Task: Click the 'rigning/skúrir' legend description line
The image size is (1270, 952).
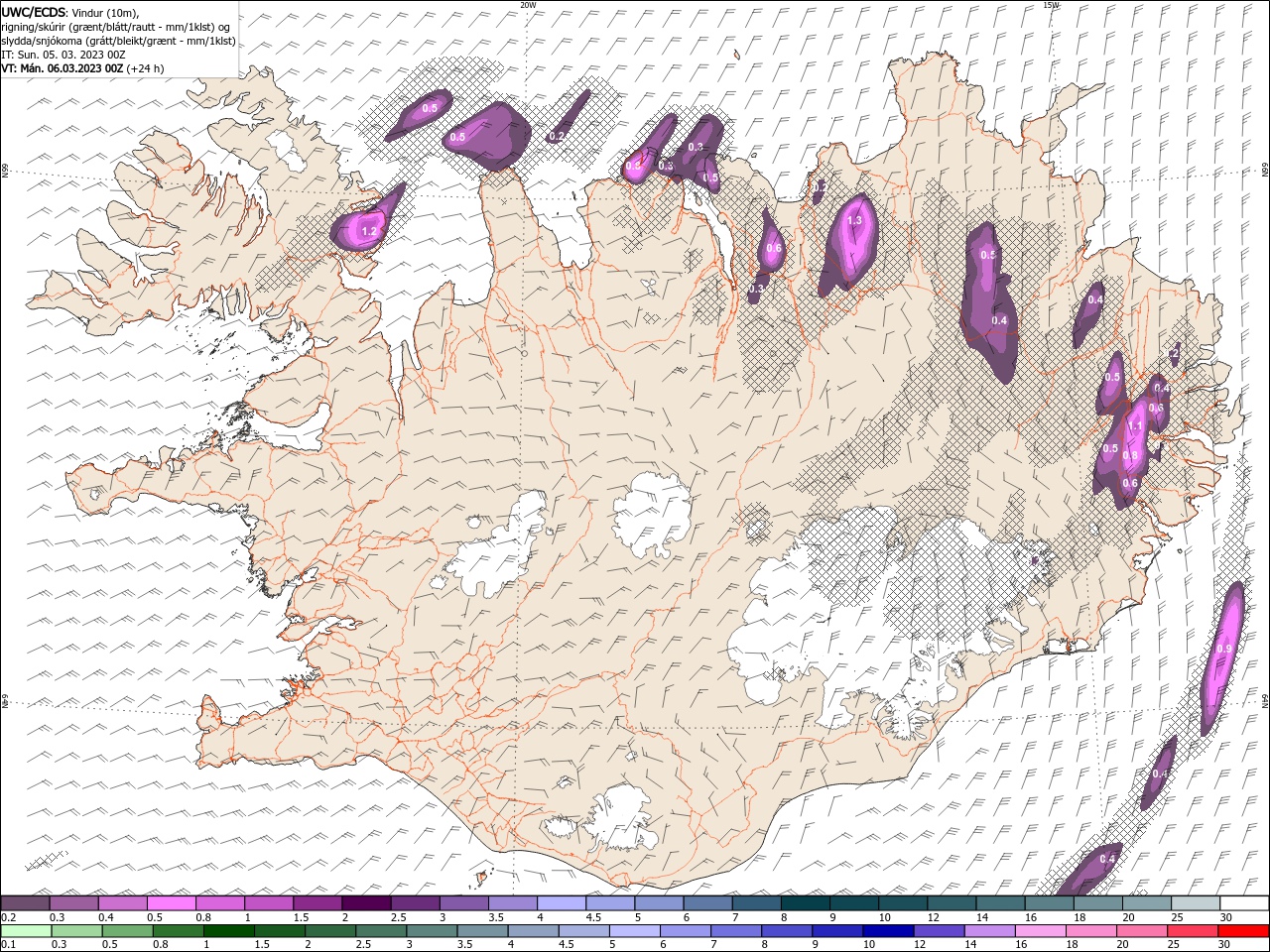Action: pos(118,26)
